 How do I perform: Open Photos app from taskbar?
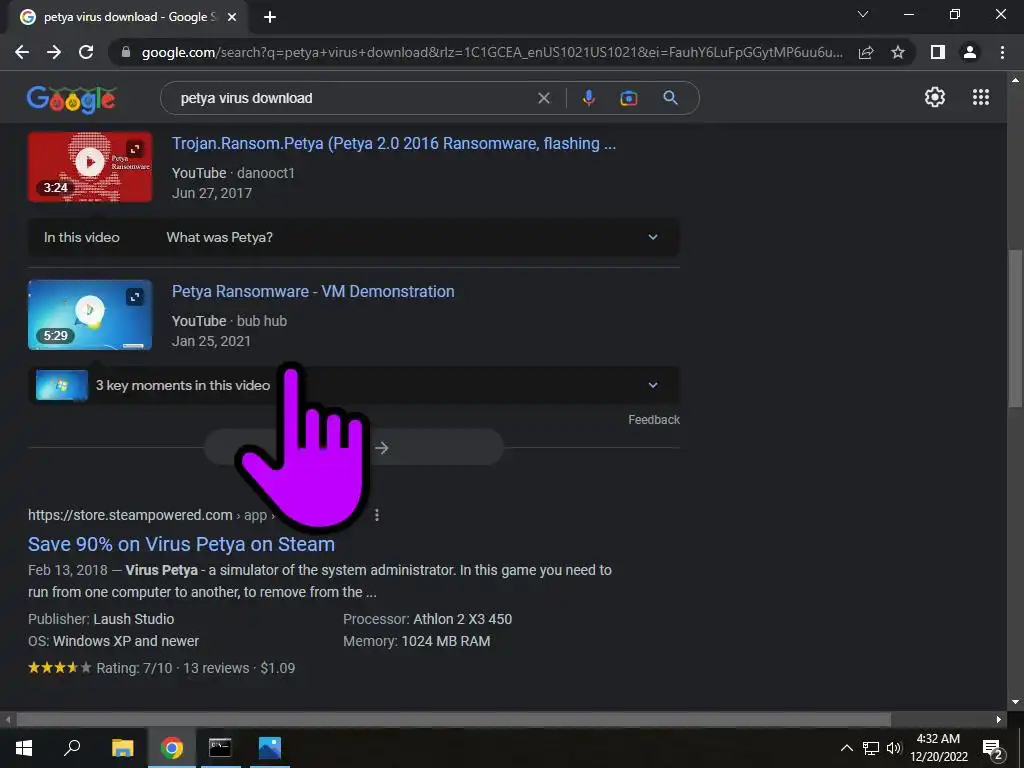pos(269,748)
